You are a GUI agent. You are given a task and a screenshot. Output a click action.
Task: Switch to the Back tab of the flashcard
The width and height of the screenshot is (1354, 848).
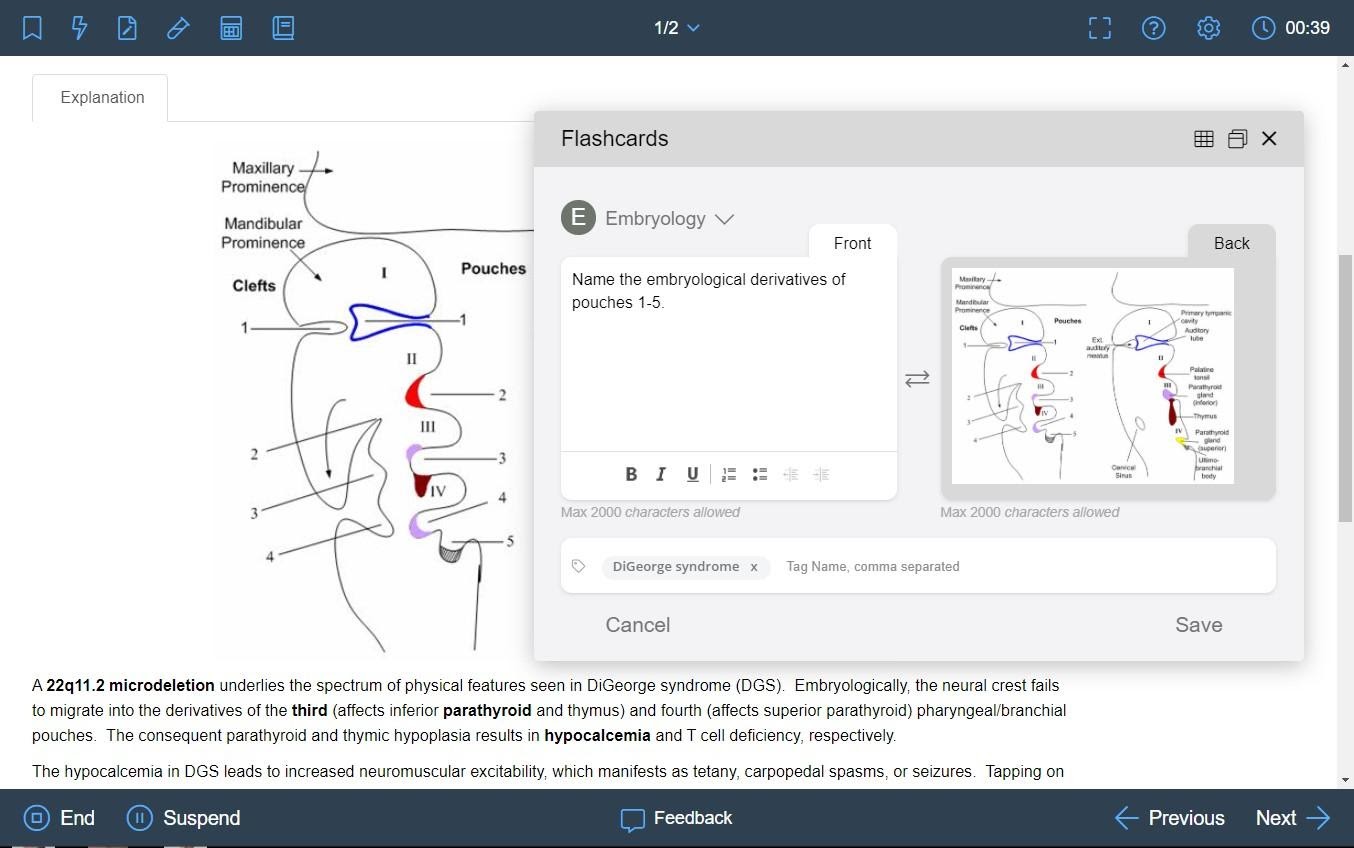pos(1230,243)
